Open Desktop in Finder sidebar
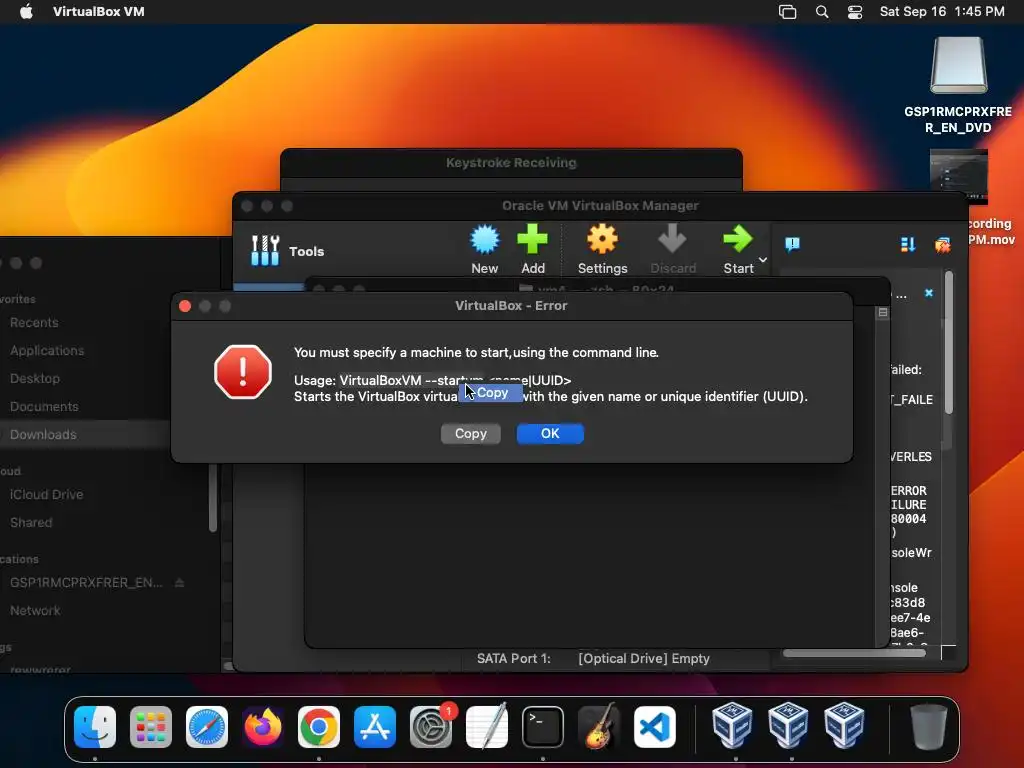The image size is (1024, 768). tap(35, 379)
